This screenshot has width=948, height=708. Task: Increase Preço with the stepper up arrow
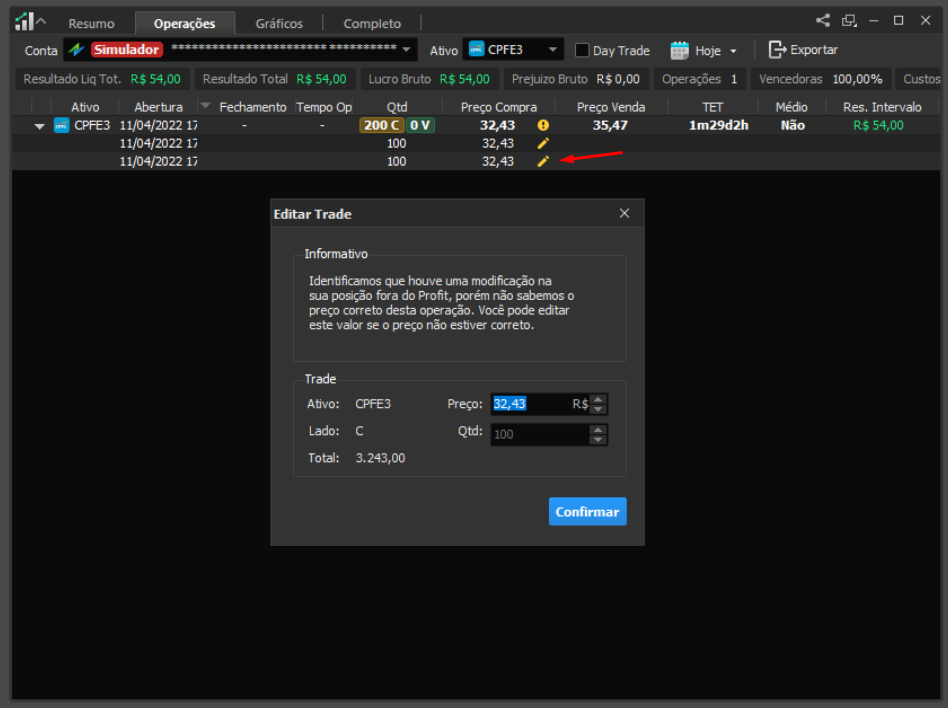599,399
